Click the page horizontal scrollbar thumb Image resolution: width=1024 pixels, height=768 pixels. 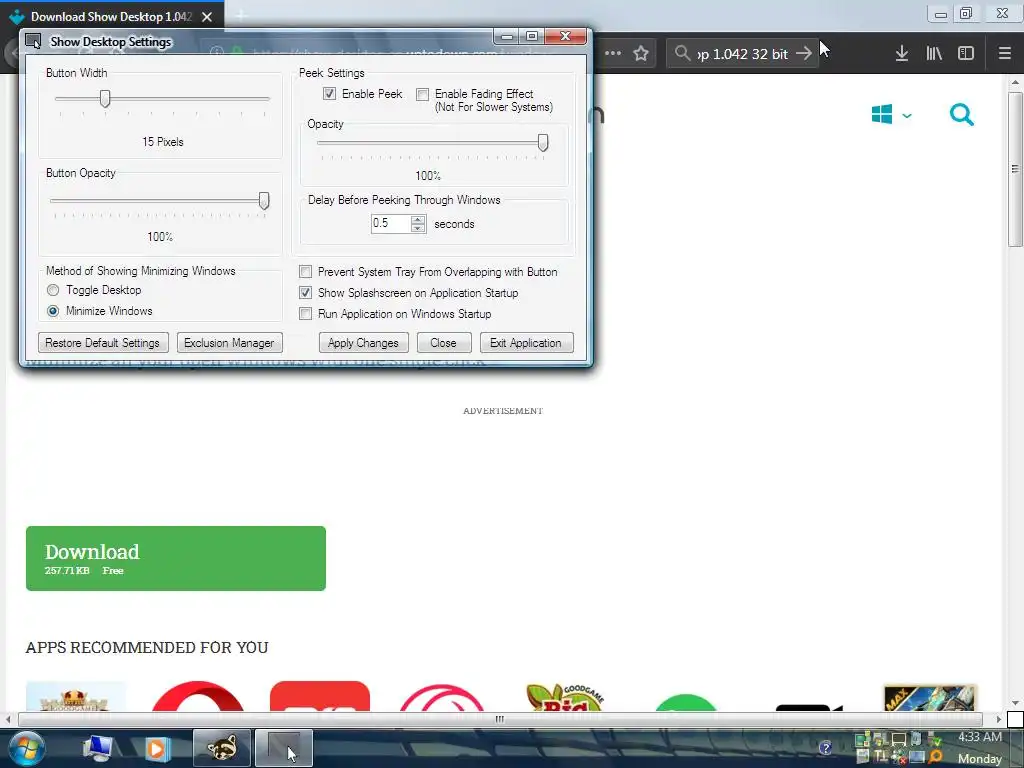tap(500, 719)
